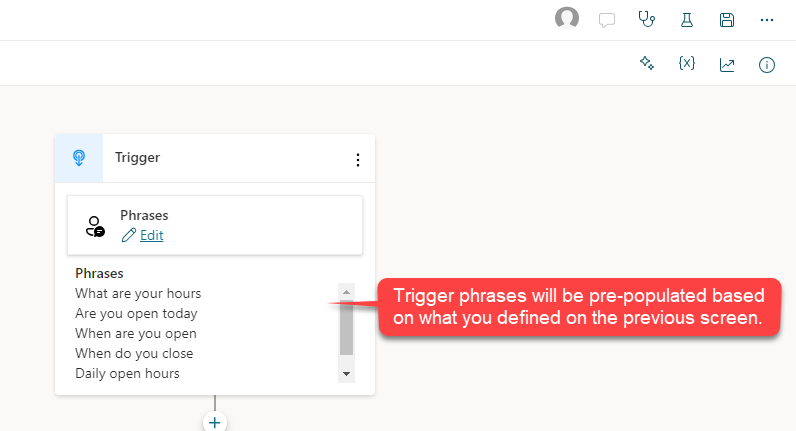Screen dimensions: 796x431
Task: Open the topic details info icon
Action: 767,65
